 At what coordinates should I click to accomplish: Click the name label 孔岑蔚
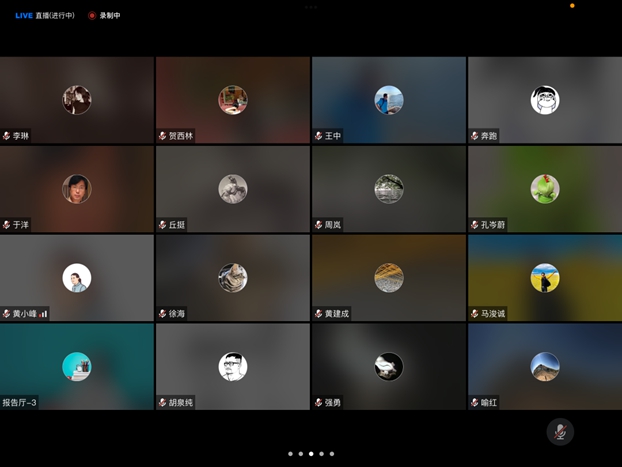(x=493, y=225)
